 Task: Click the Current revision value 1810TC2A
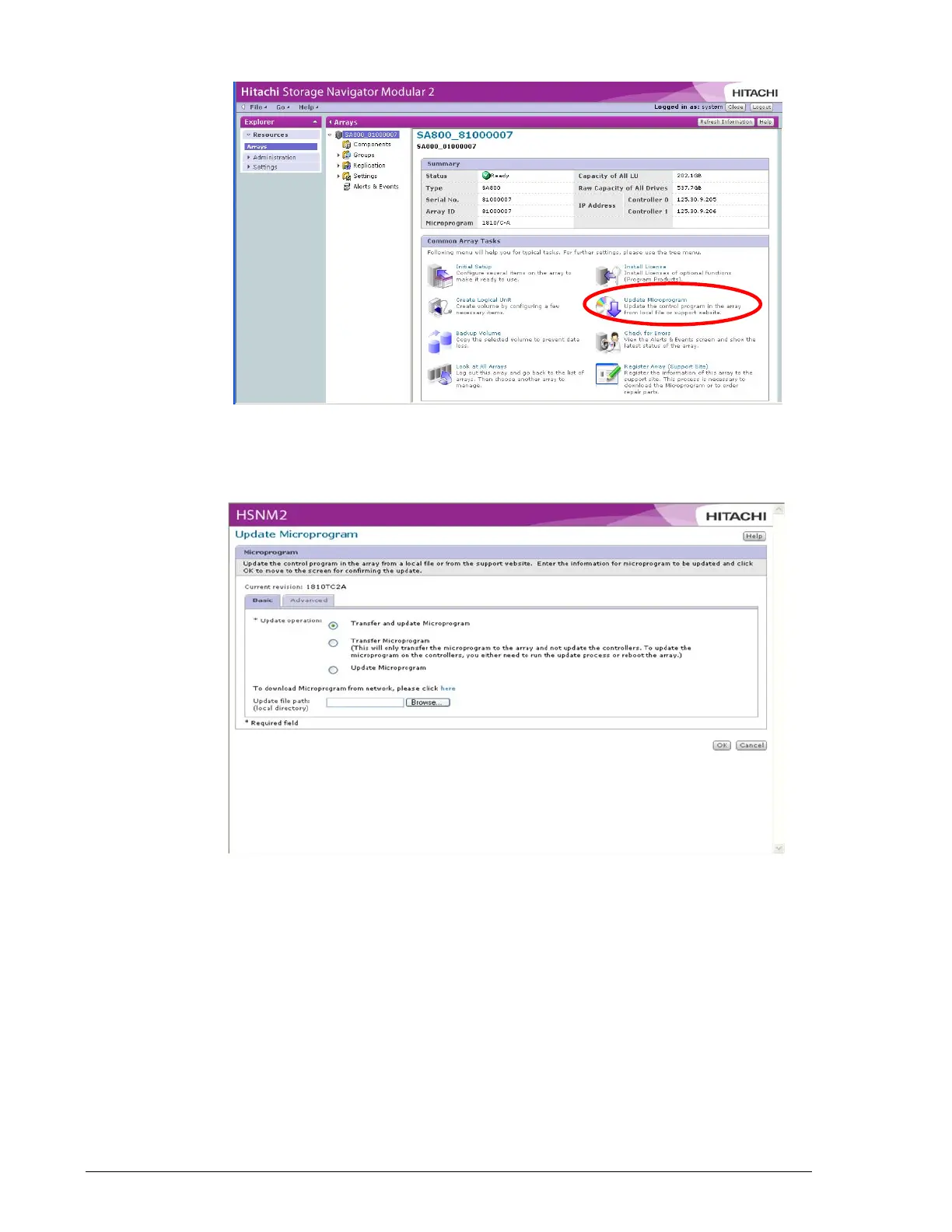[x=327, y=587]
